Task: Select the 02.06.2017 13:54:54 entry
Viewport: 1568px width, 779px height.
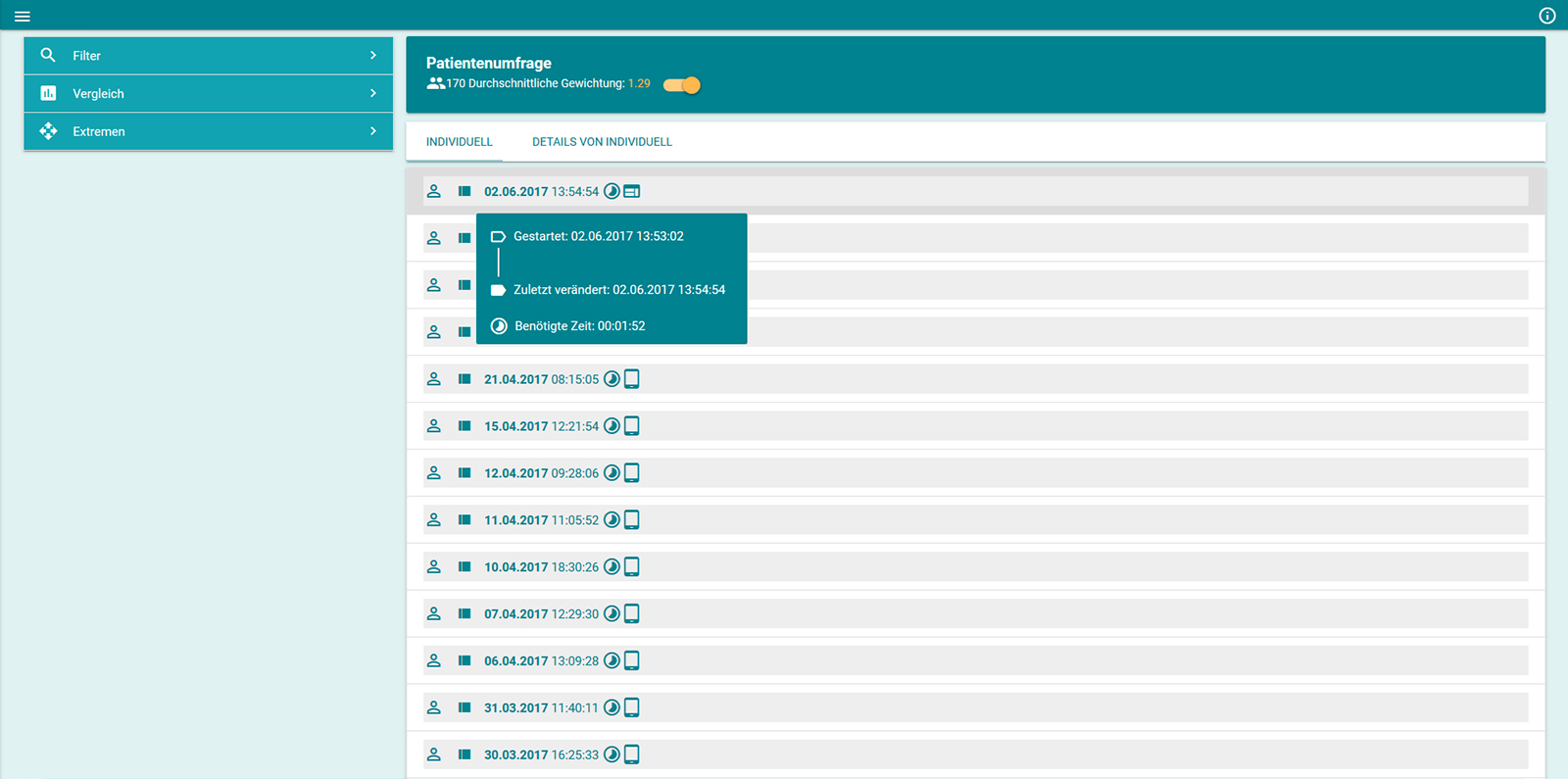Action: click(975, 191)
